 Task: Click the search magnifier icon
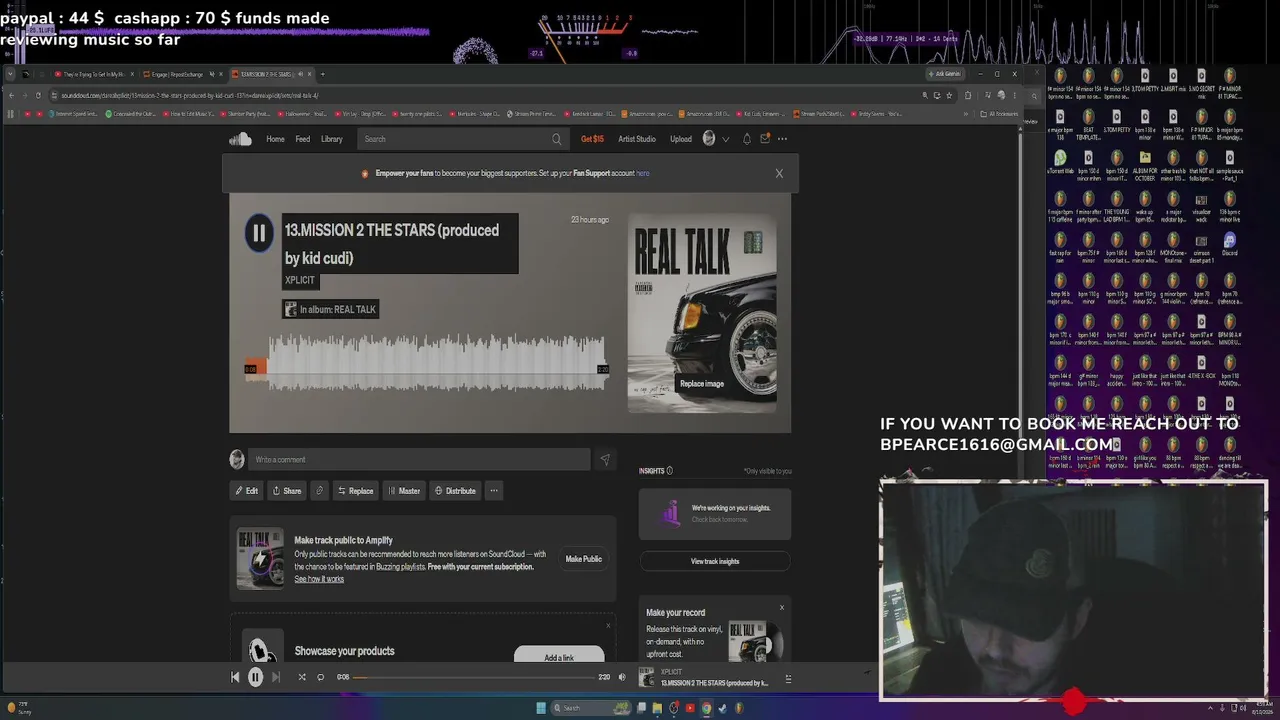[557, 139]
